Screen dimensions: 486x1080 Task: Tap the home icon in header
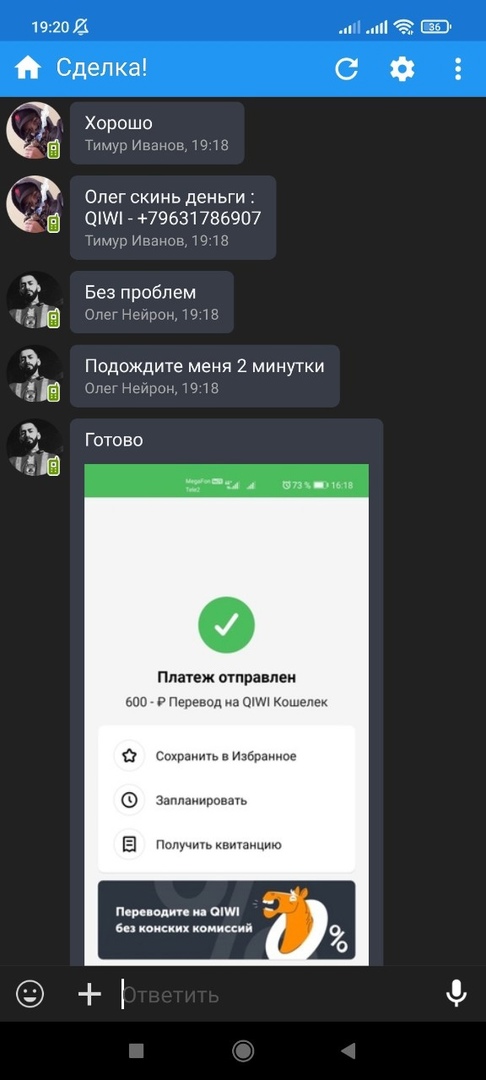[28, 68]
